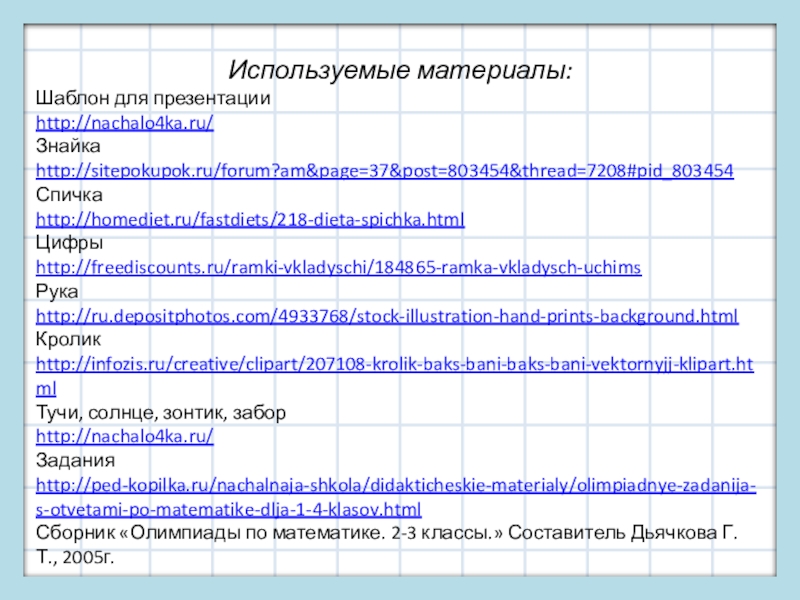The height and width of the screenshot is (600, 800).
Task: Open the infozis.ru krolik clipart link
Action: (x=394, y=364)
